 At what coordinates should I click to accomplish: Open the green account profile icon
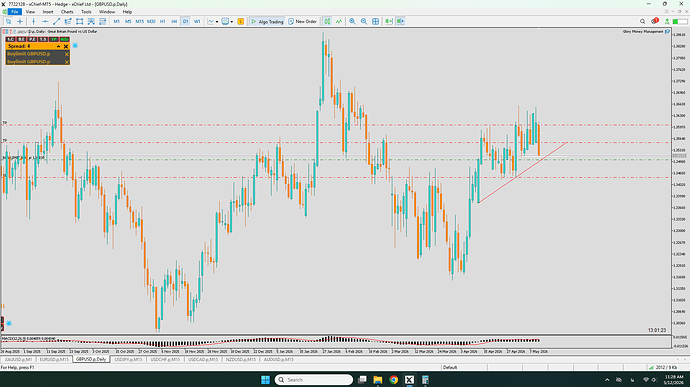point(667,21)
